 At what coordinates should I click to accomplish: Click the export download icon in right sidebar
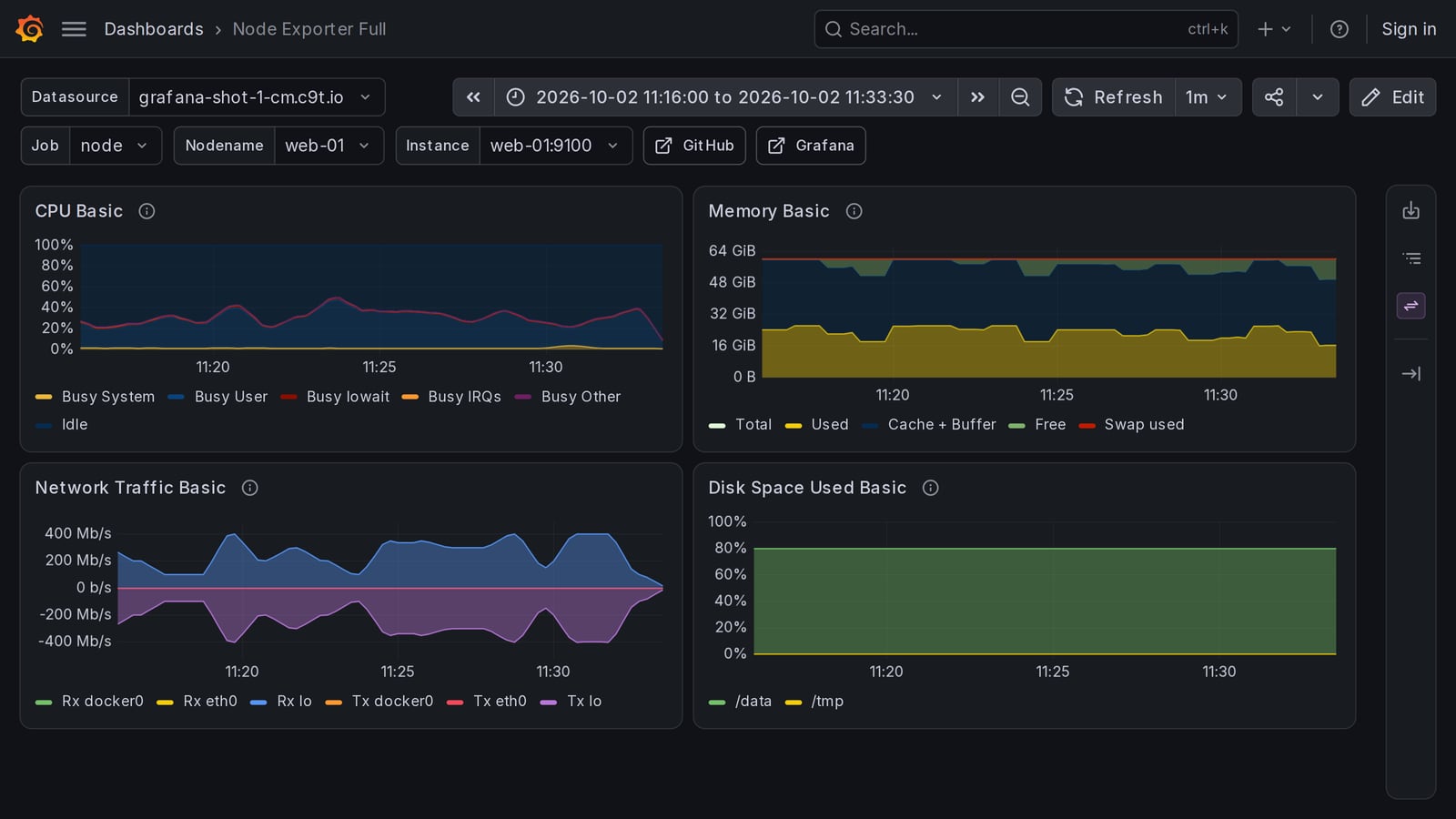1410,211
